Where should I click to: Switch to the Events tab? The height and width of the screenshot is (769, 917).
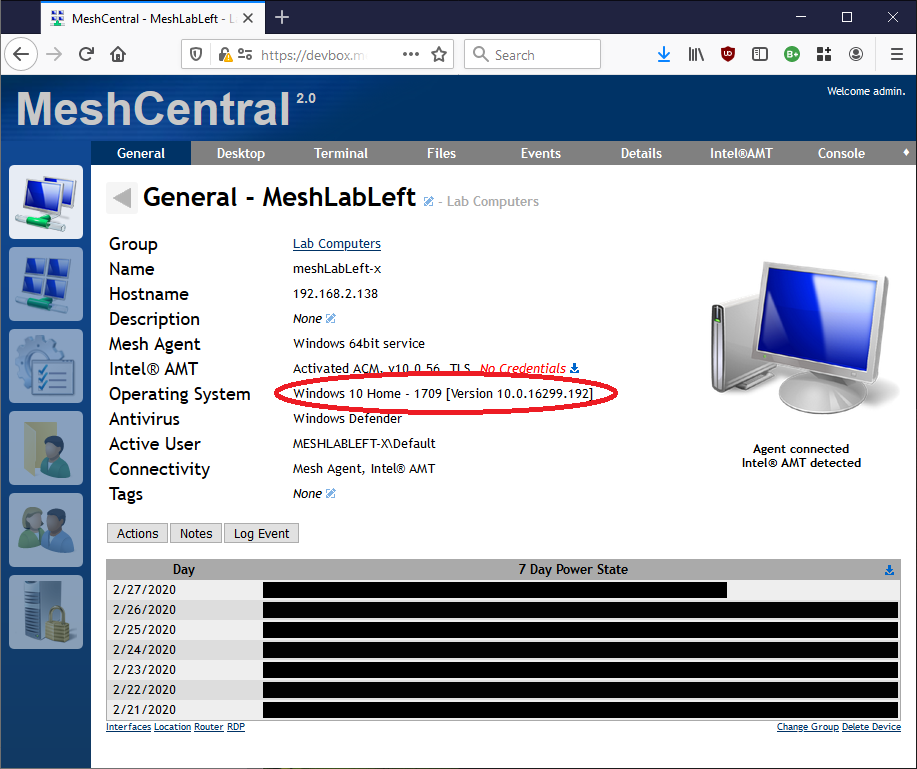coord(541,153)
